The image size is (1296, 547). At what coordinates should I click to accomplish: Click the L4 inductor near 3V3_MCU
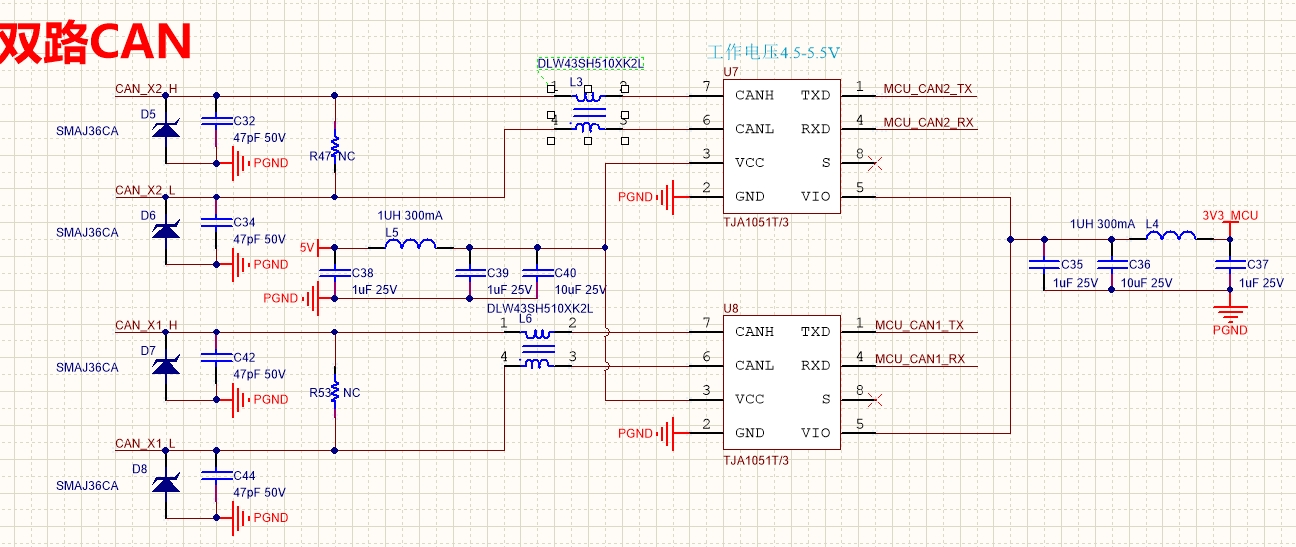1170,236
